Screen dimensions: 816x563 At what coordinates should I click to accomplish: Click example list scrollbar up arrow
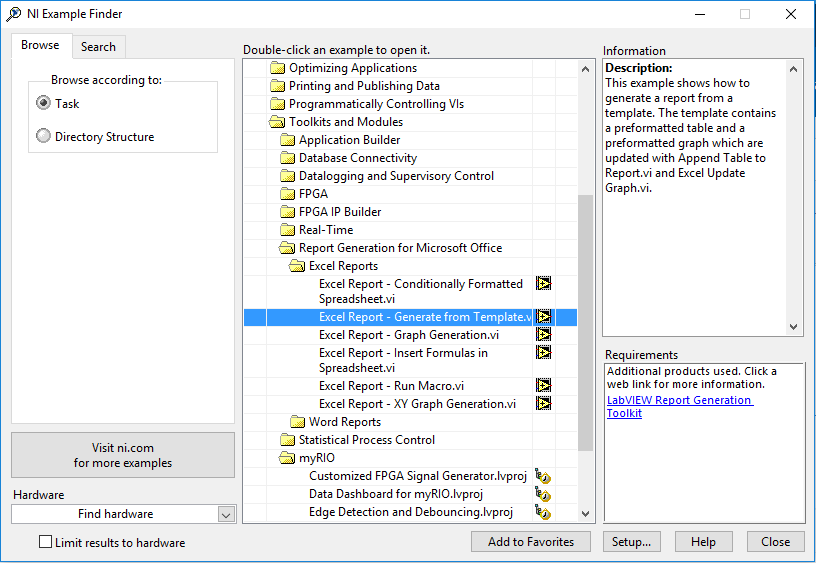point(585,69)
